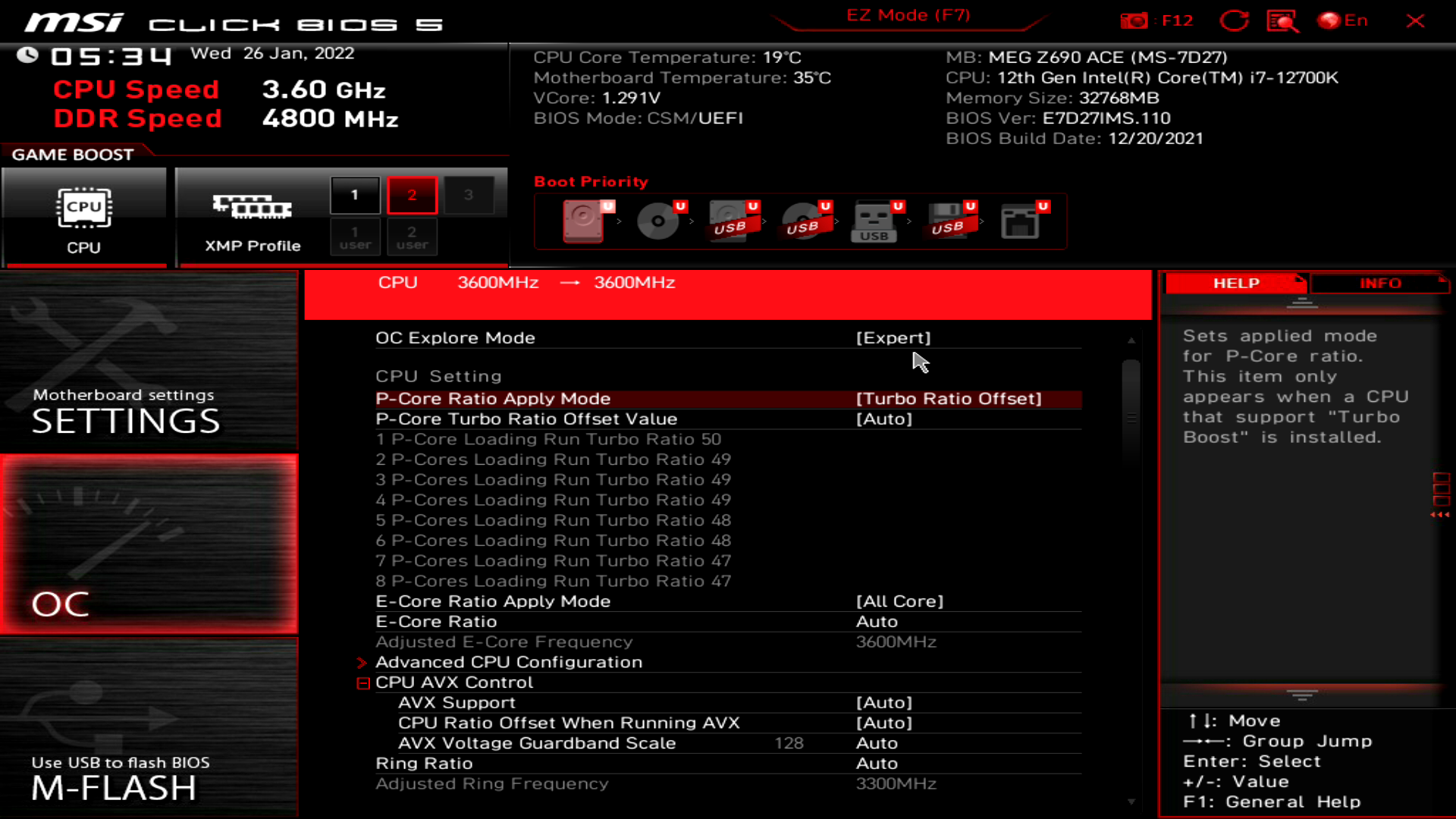Select XMP user profile 2

pyautogui.click(x=412, y=237)
